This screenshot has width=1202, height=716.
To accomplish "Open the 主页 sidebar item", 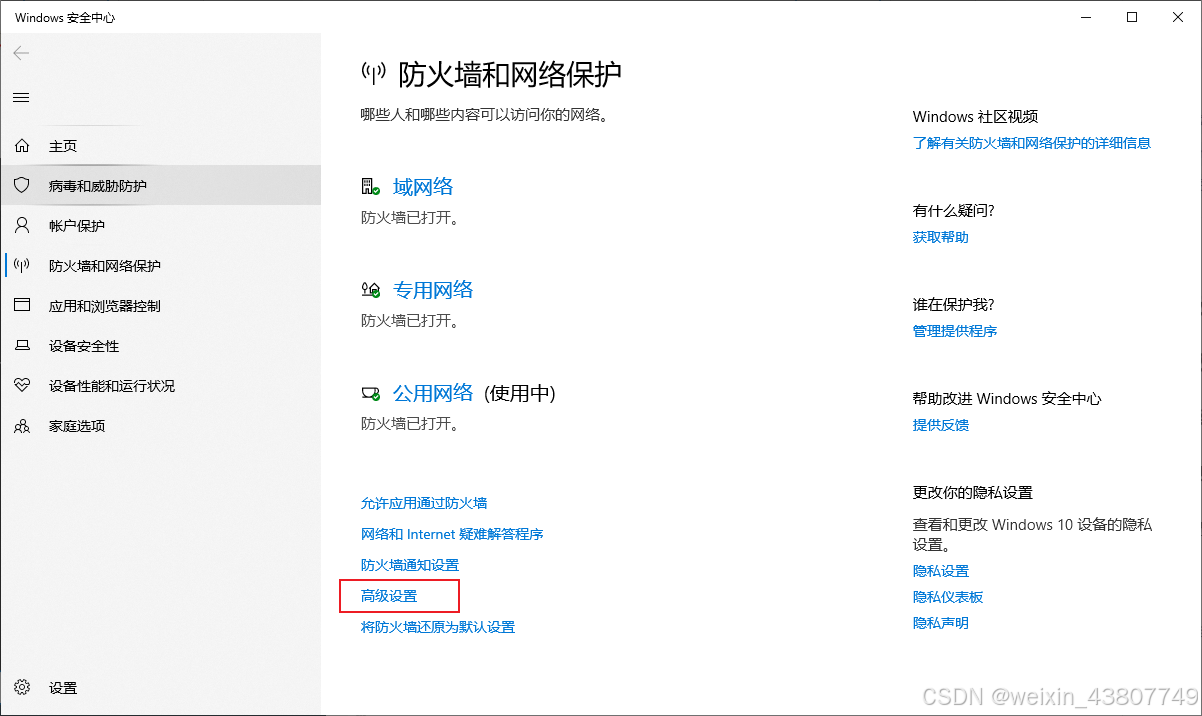I will coord(160,146).
